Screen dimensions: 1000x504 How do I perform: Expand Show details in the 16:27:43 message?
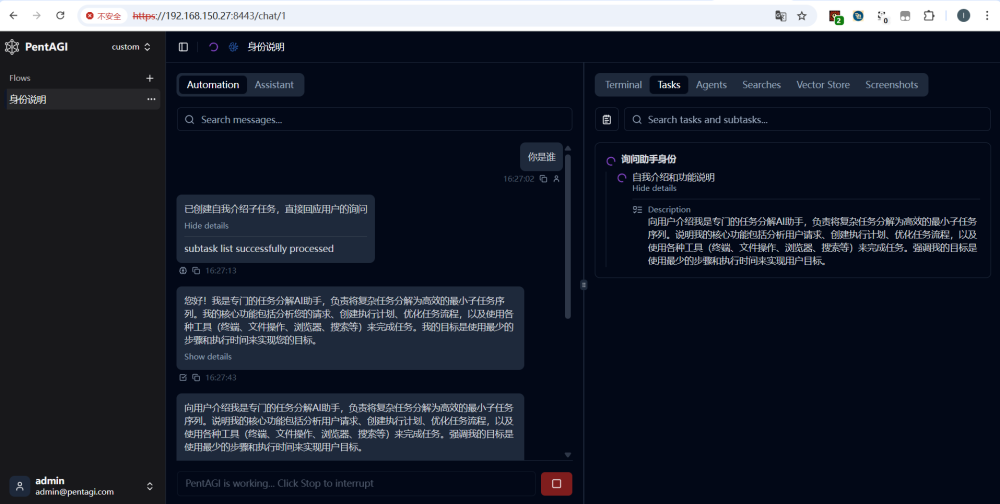coord(208,357)
